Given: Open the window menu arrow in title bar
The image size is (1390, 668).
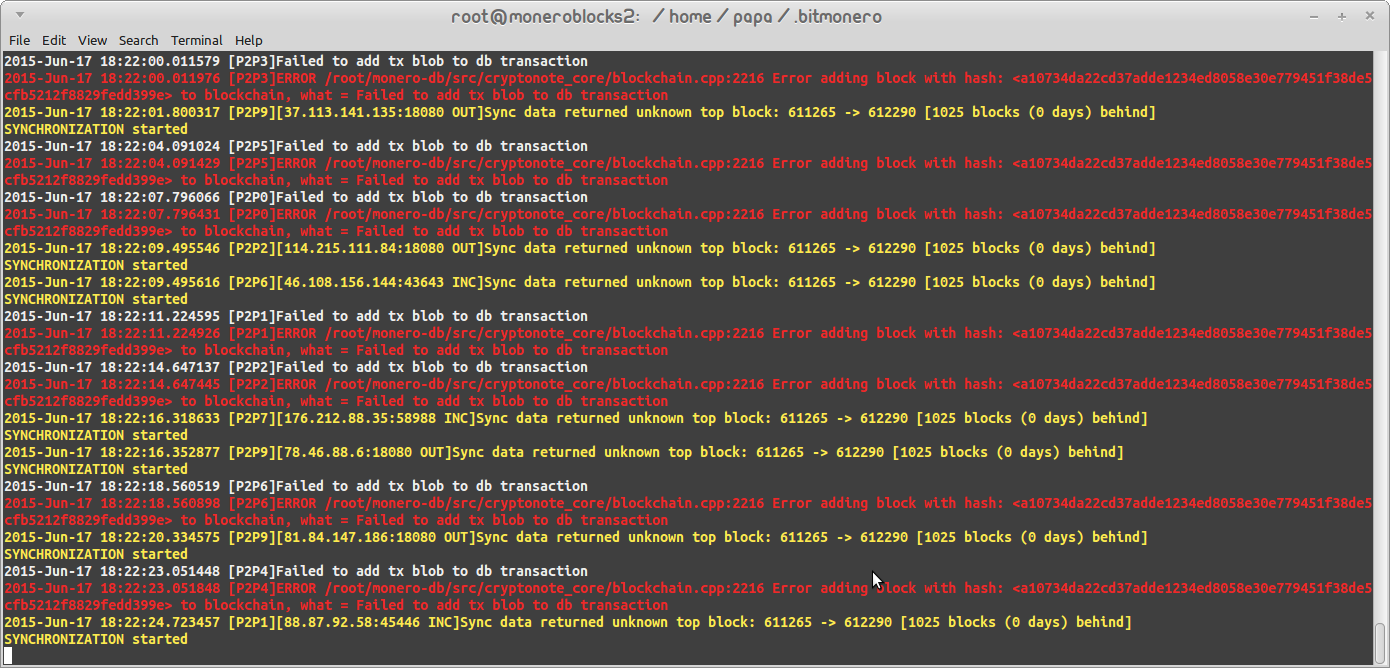Looking at the screenshot, I should click(21, 16).
